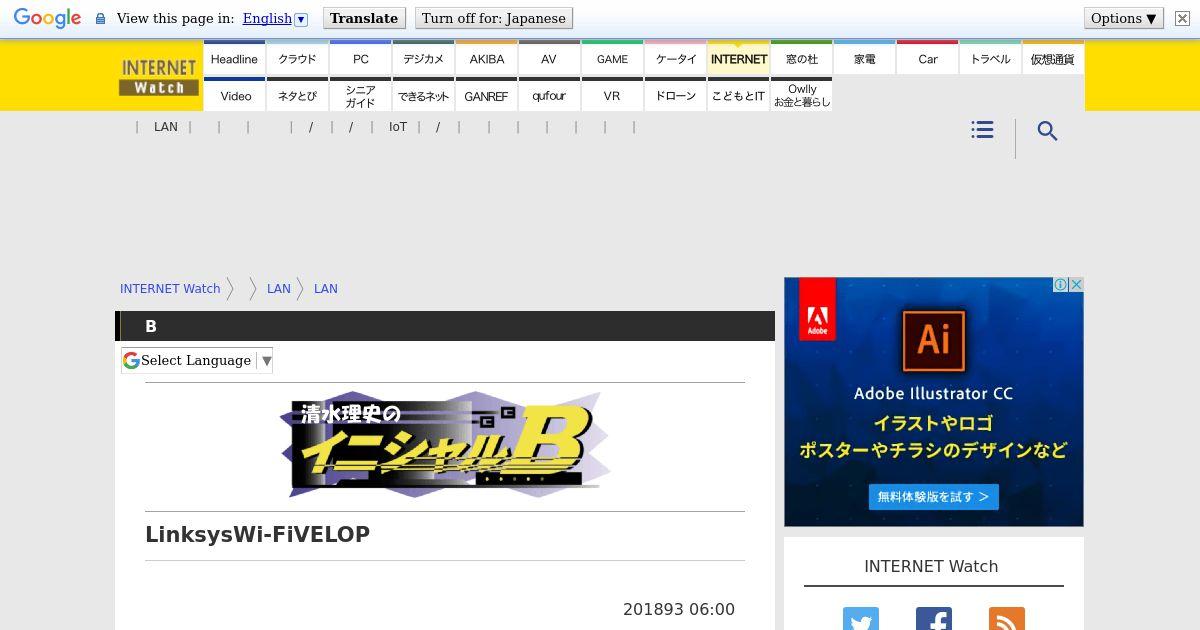Click the first LAN breadcrumb link

tap(279, 288)
